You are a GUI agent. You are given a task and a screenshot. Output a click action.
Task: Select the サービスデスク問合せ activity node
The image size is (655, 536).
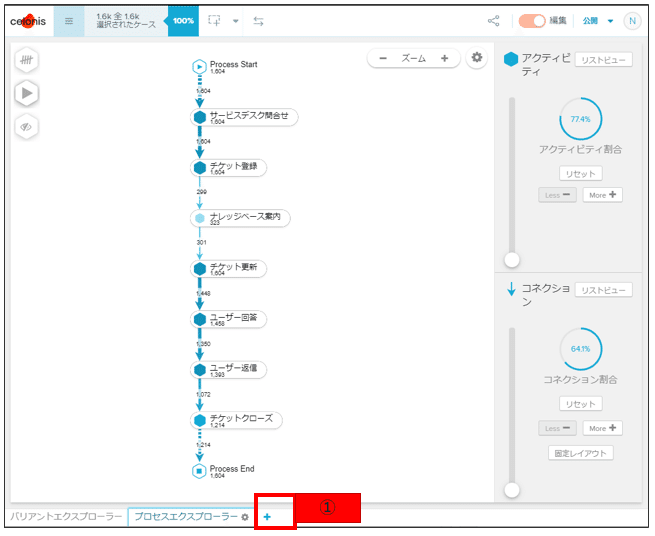(x=244, y=117)
